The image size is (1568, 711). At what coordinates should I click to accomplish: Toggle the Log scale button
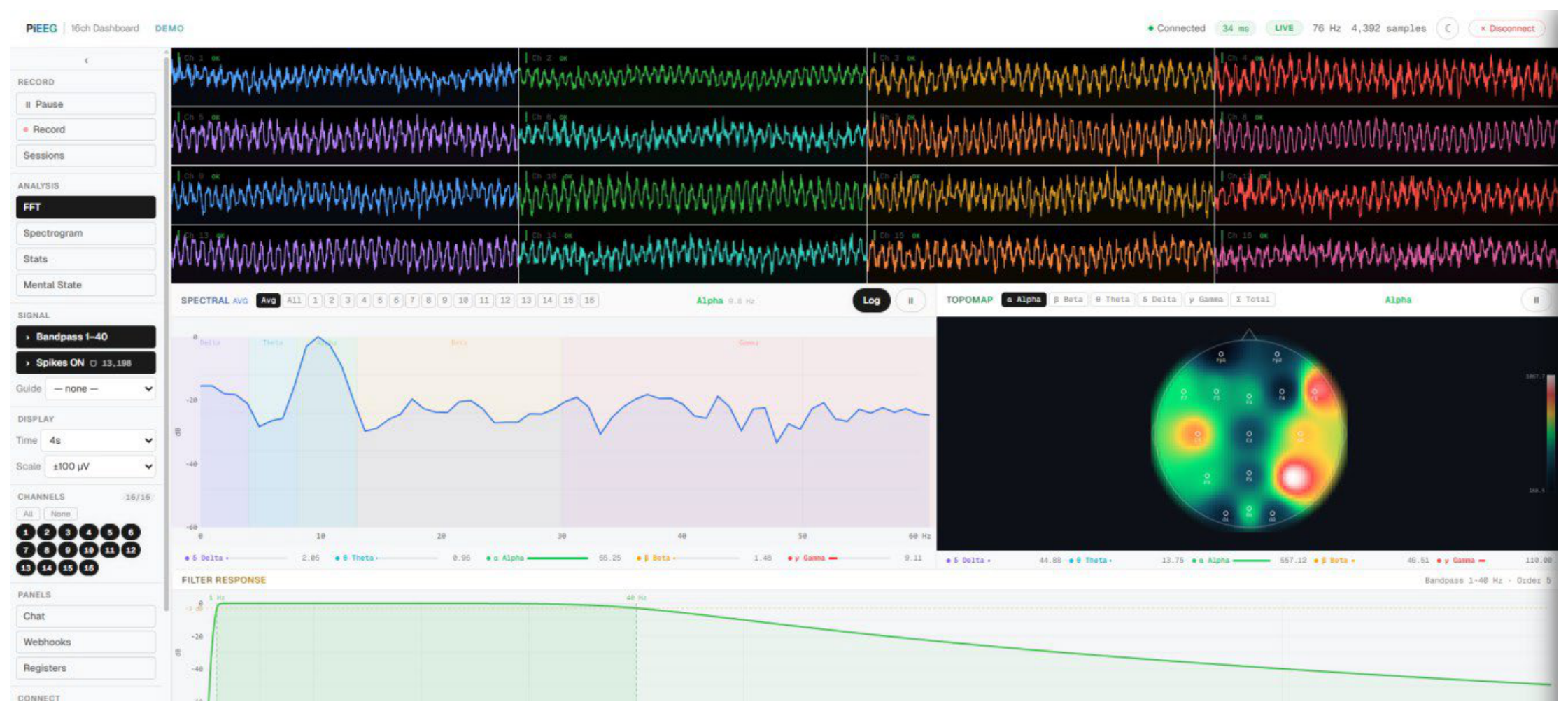pyautogui.click(x=871, y=300)
